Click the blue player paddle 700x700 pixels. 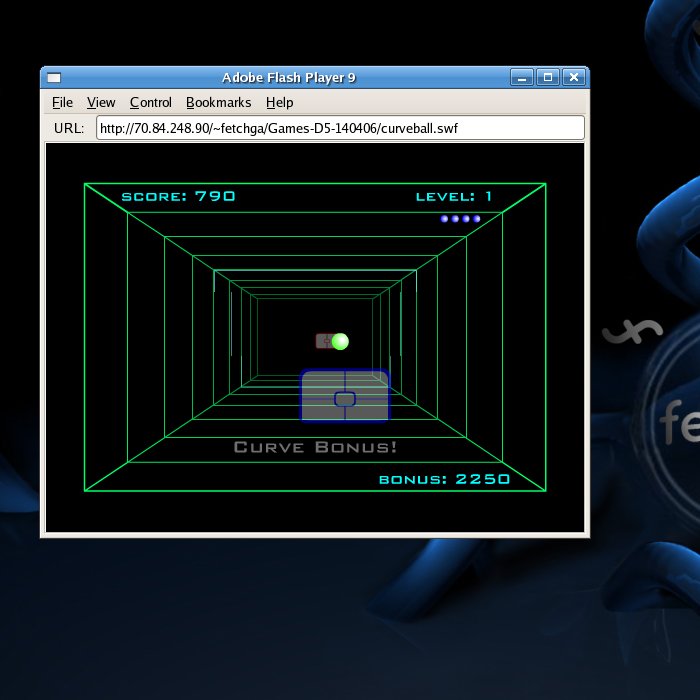pos(345,395)
